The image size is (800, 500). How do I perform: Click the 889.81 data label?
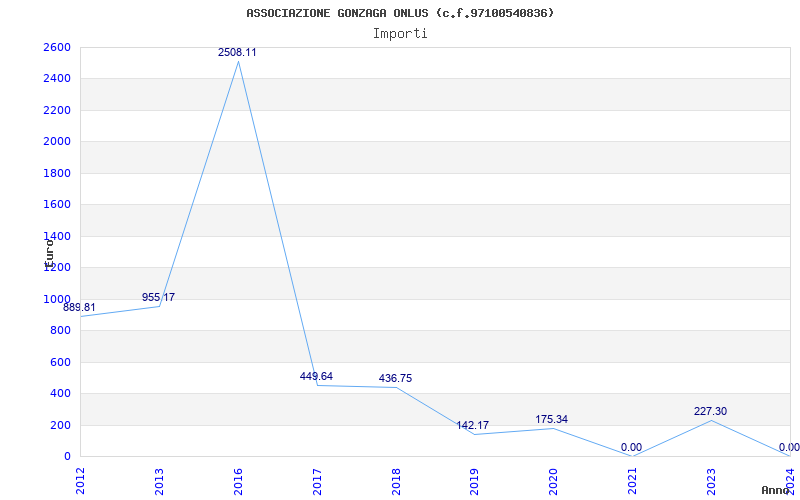pos(79,308)
